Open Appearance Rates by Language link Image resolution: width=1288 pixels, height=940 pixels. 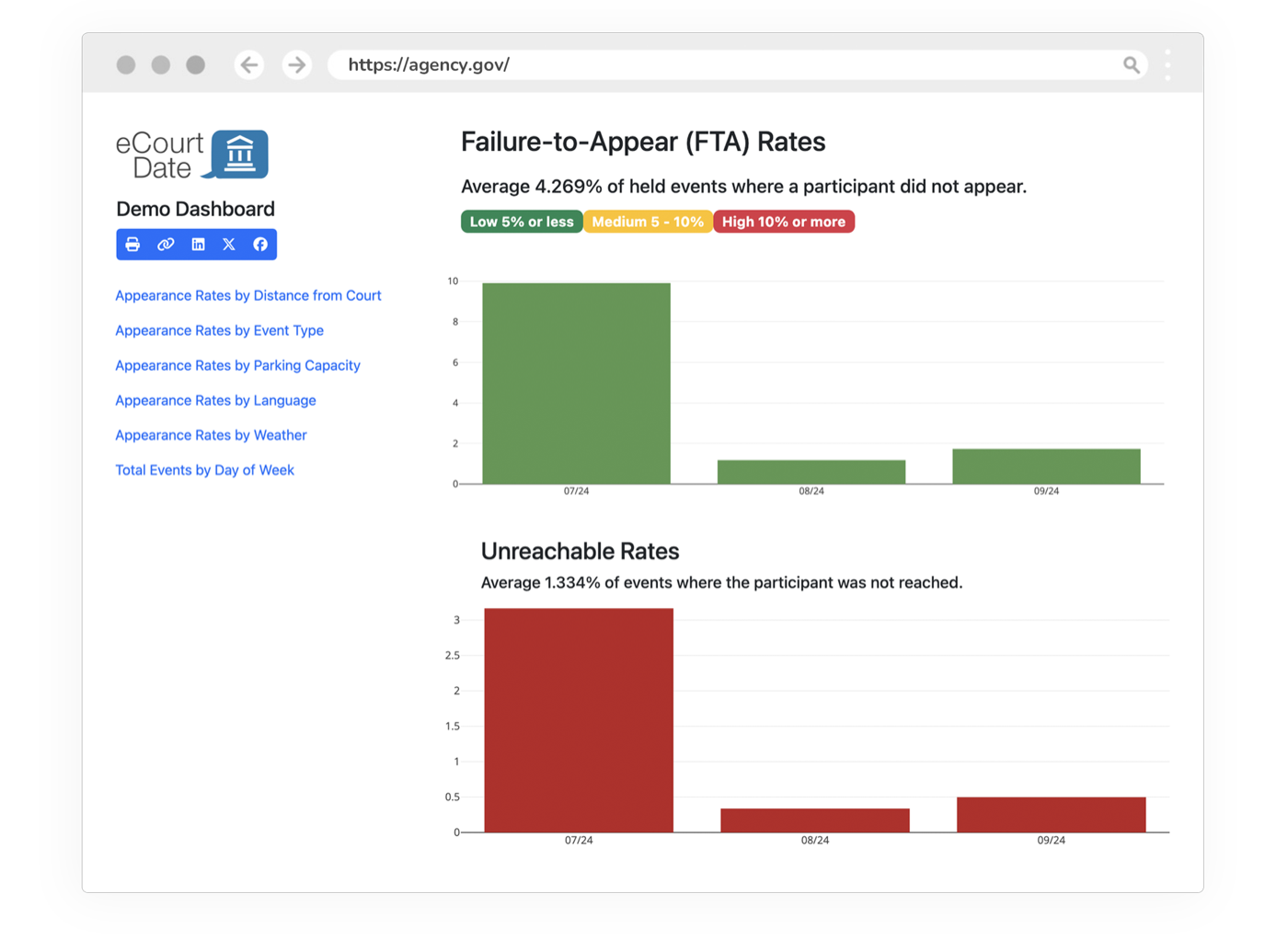215,400
